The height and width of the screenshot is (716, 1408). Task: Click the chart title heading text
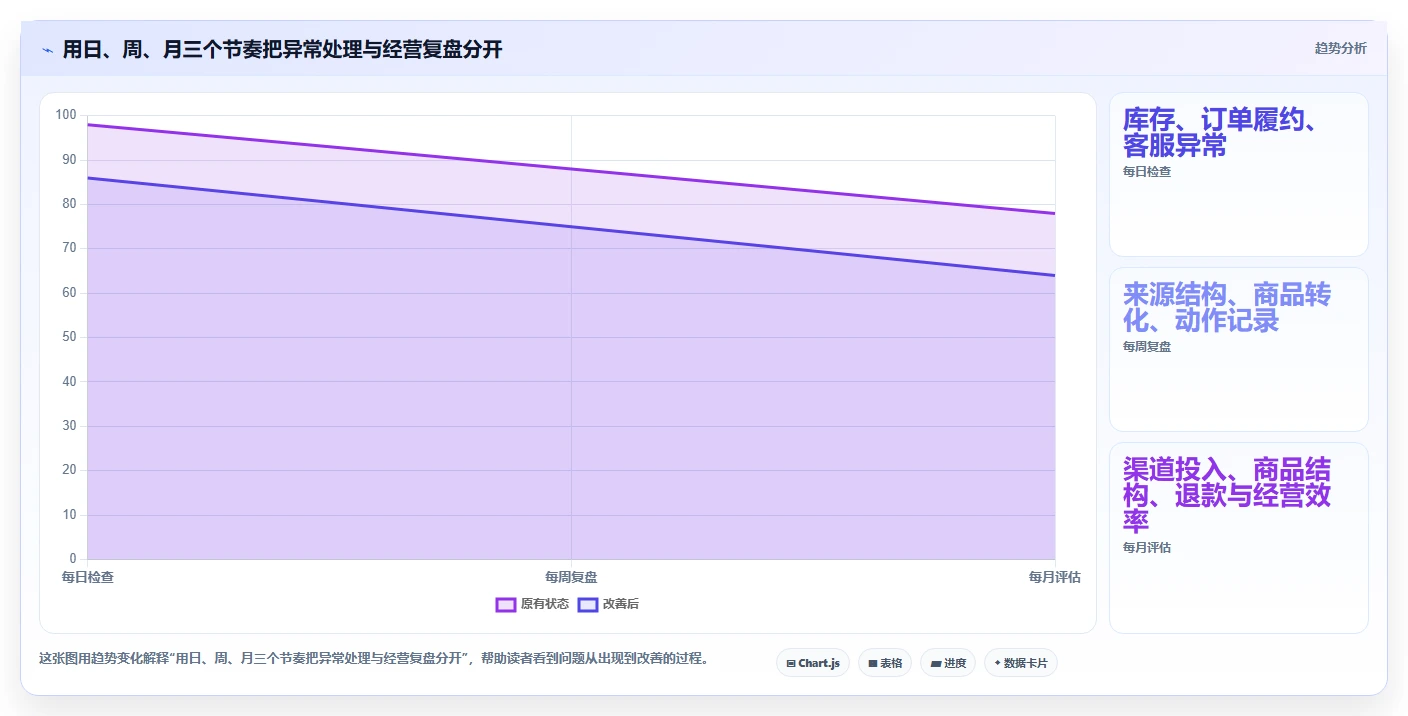click(x=282, y=50)
